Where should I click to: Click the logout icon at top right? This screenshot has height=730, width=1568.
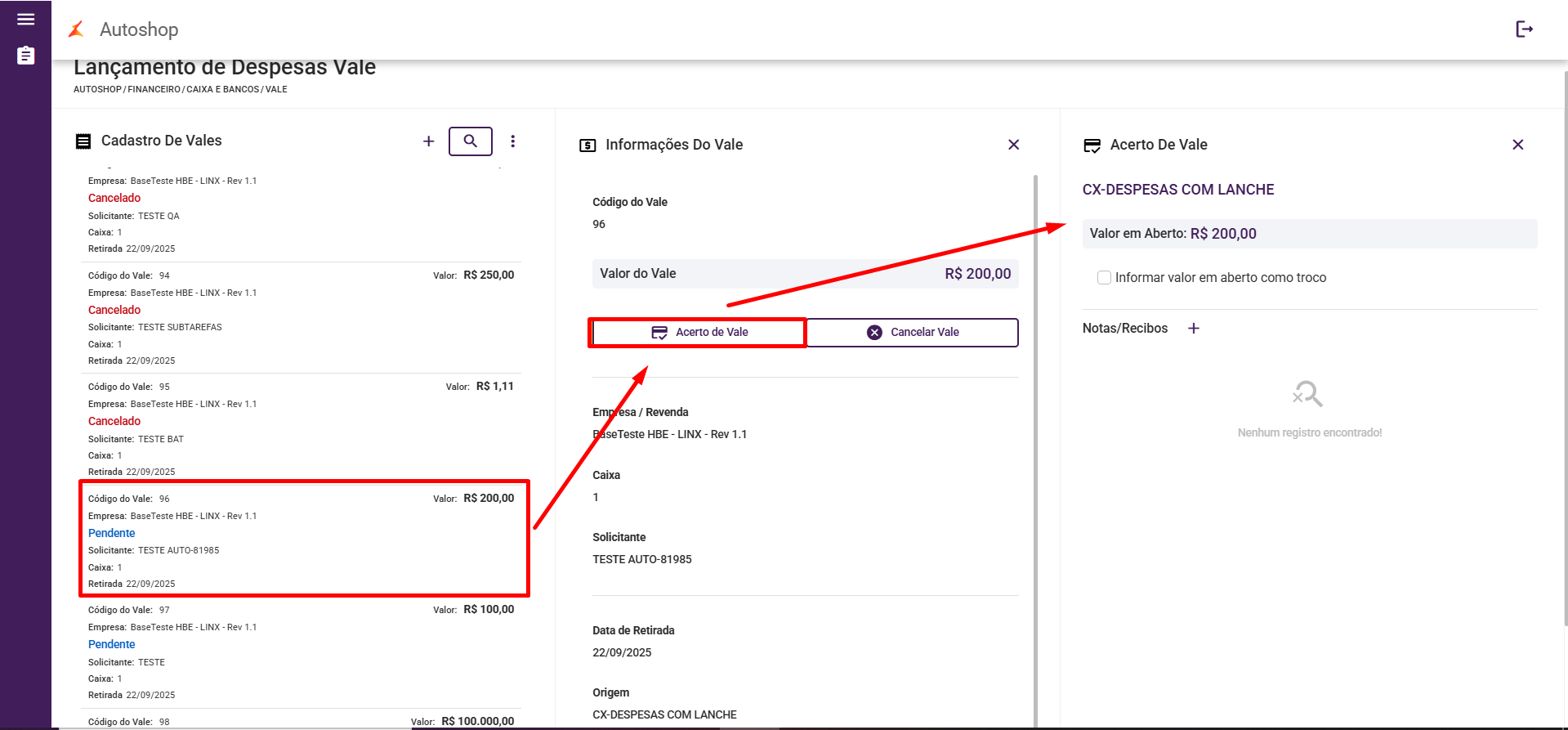(1524, 29)
